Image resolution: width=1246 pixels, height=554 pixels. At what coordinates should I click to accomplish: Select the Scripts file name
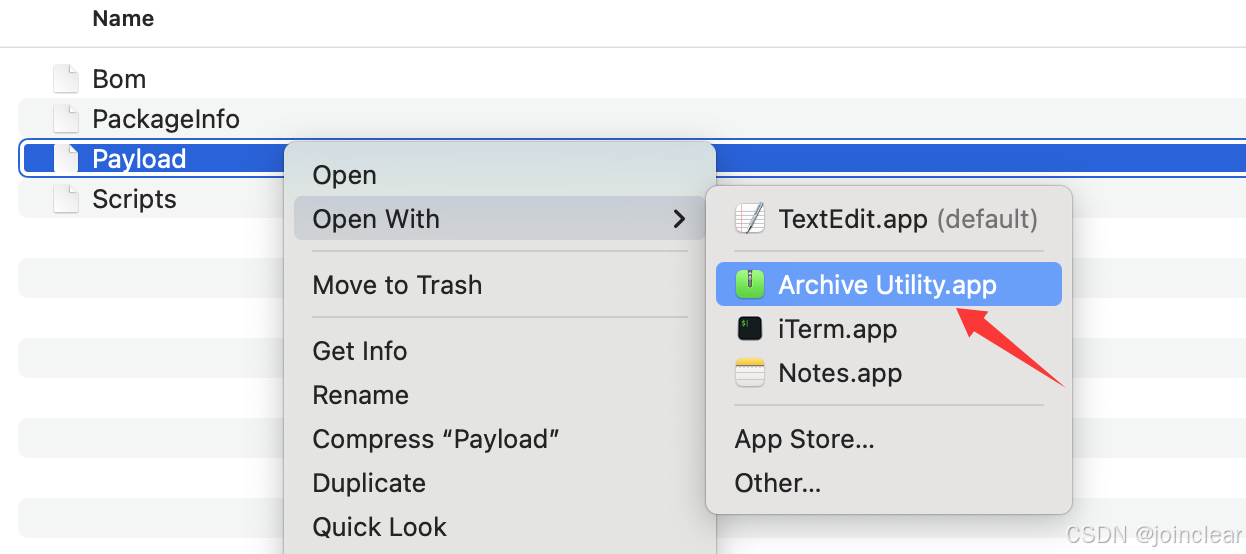coord(134,199)
